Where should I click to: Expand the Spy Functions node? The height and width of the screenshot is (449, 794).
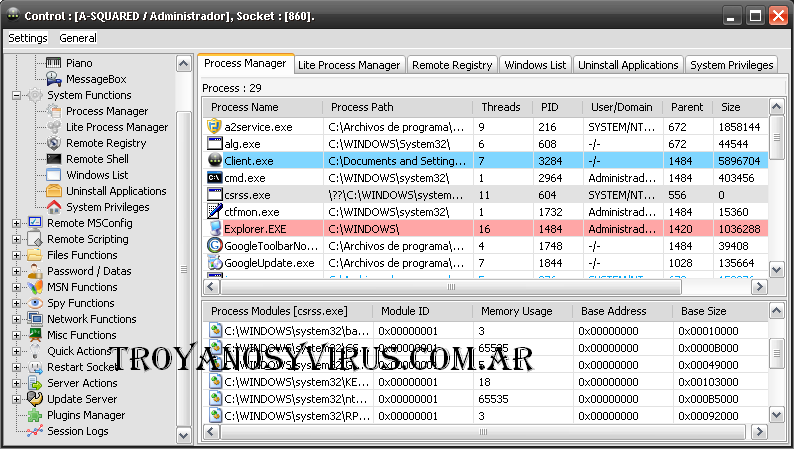(16, 303)
